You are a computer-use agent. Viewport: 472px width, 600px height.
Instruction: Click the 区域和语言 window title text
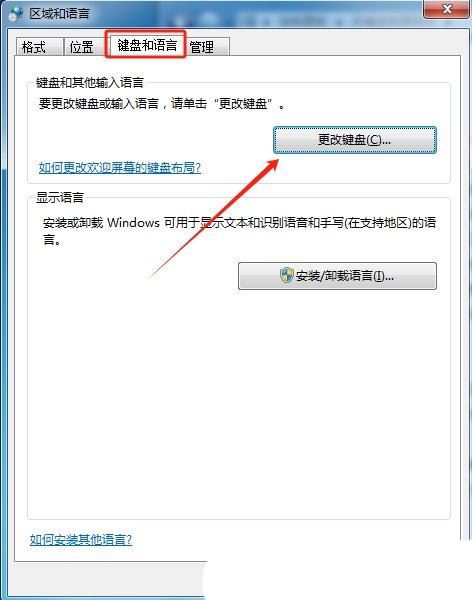click(59, 14)
